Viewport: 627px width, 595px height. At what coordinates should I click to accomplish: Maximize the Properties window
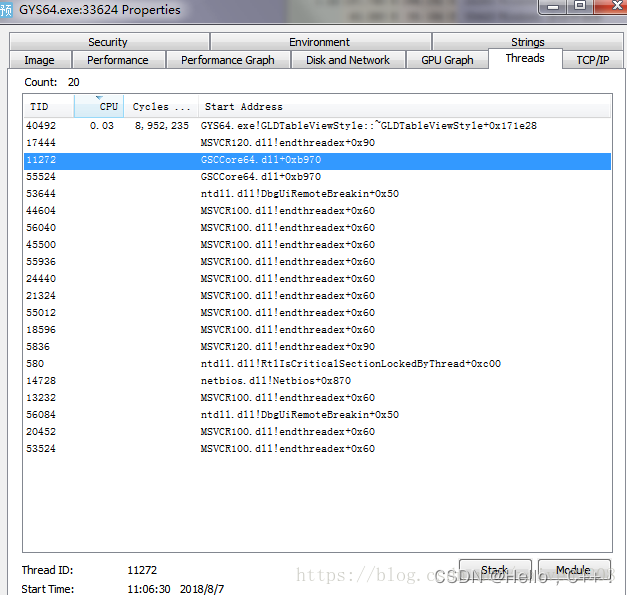coord(580,6)
